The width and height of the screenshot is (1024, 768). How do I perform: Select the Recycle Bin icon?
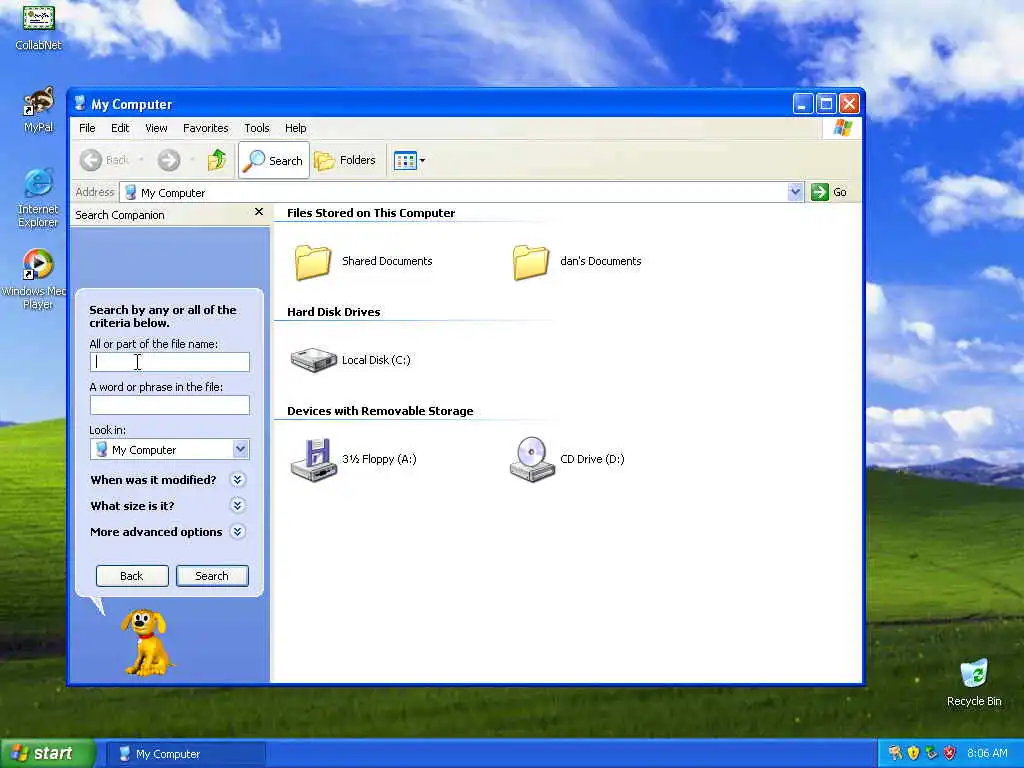pyautogui.click(x=974, y=683)
